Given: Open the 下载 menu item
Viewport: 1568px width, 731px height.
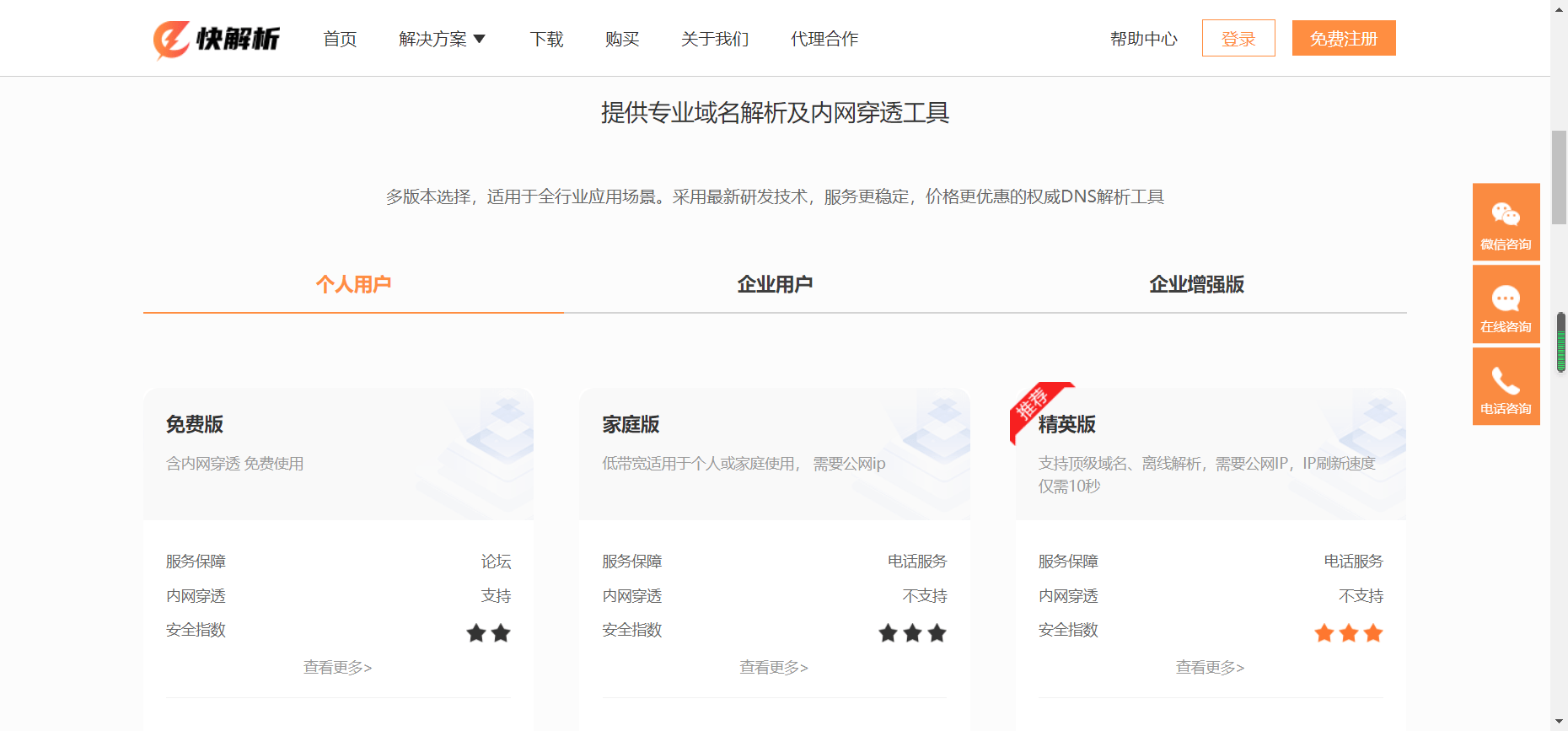Looking at the screenshot, I should [x=546, y=39].
